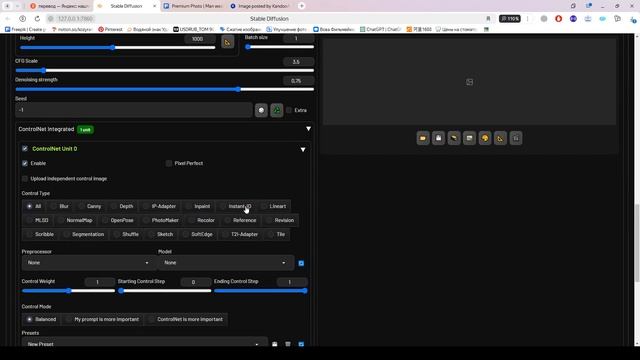Screen dimensions: 640x360
Task: Click the last gray icon in output toolbar
Action: [516, 138]
